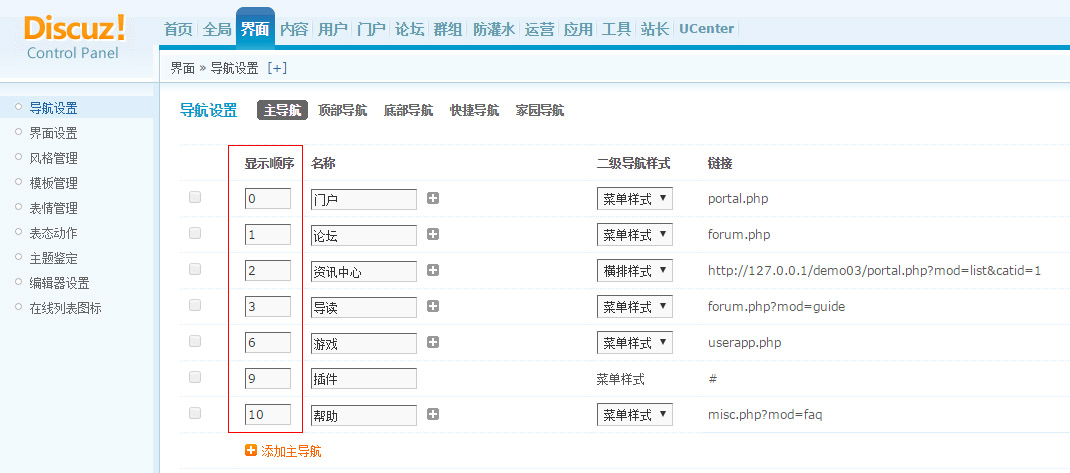Open the style dropdown for userapp.php row
The image size is (1070, 473).
635,343
